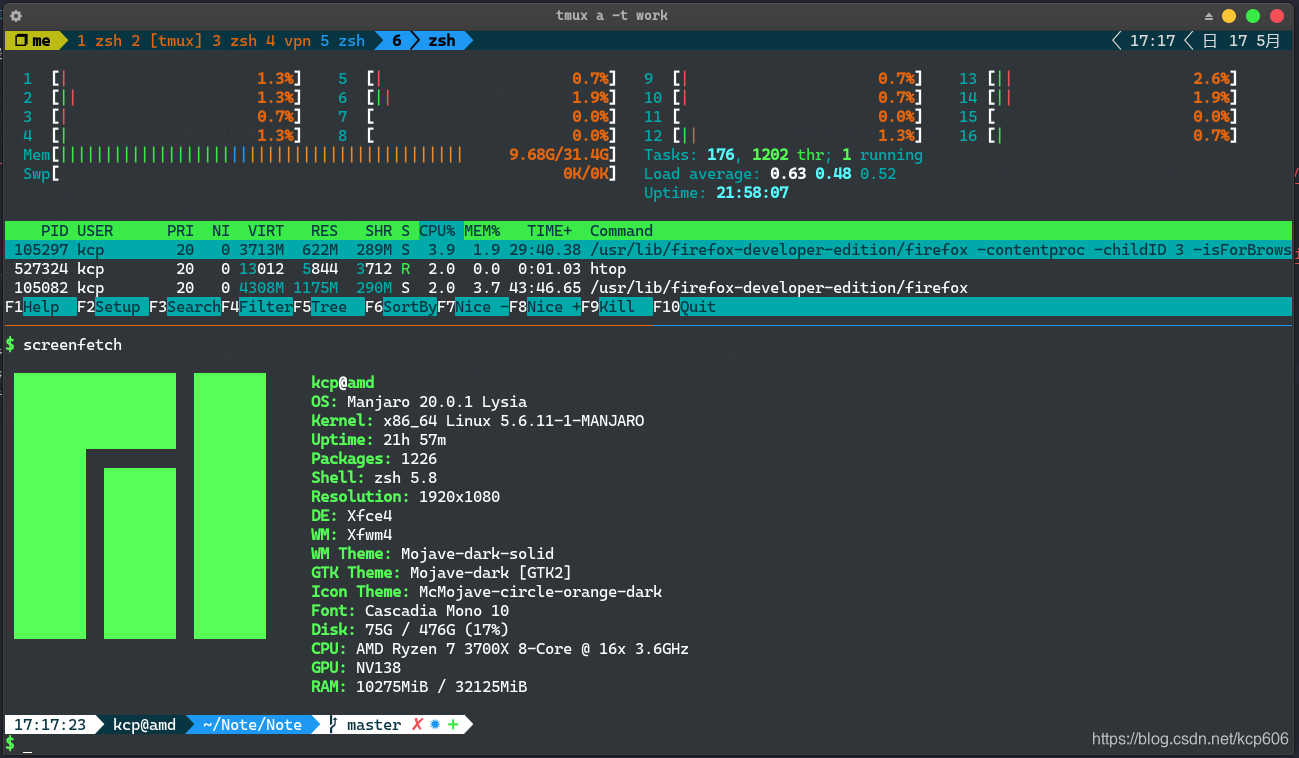Click 'OS: Manjaro 20.0.1 Lysia' line
The image size is (1299, 758).
[x=419, y=402]
